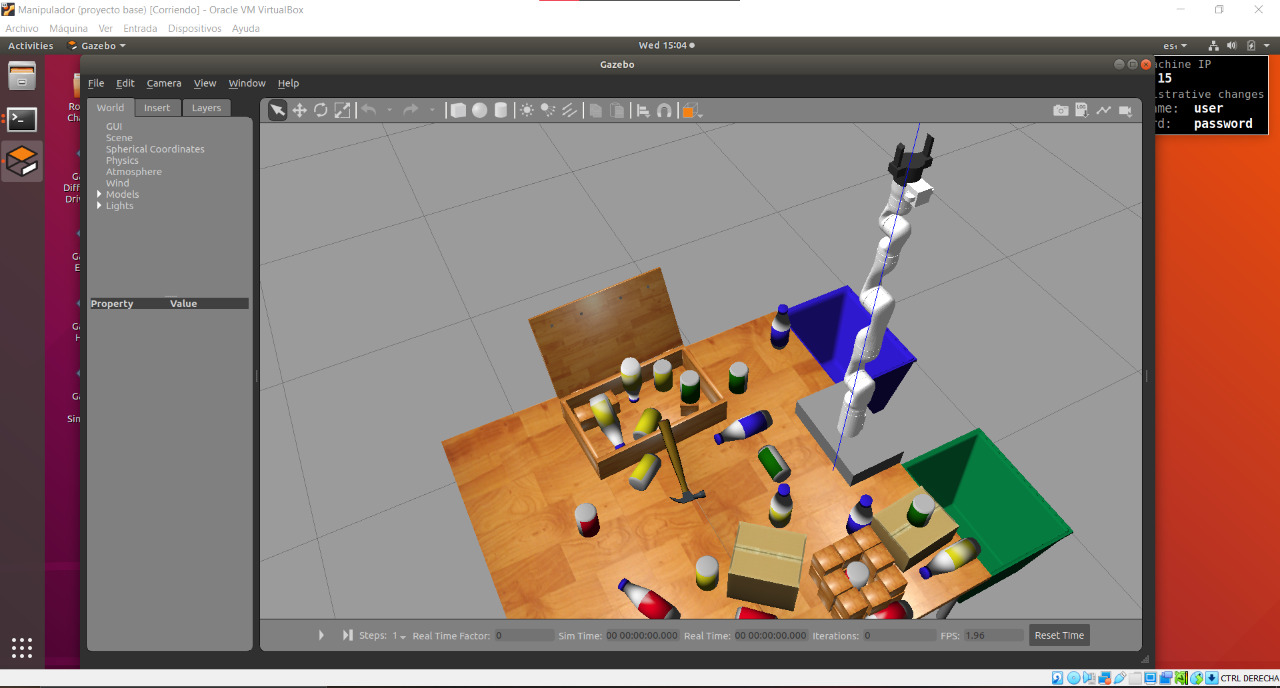1280x688 pixels.
Task: Expand the Models tree item
Action: [99, 195]
